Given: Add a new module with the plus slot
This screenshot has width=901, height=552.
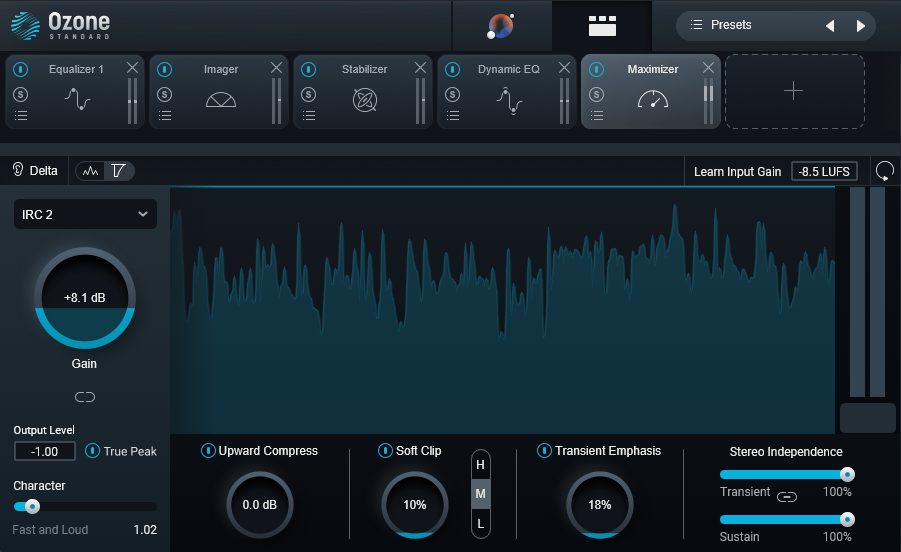Looking at the screenshot, I should click(795, 91).
